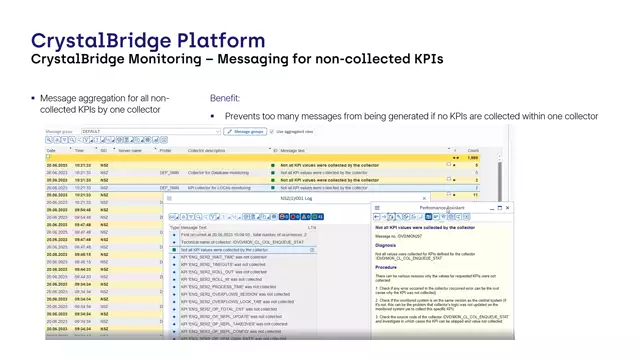Click the green success-count icon in Log toolbar
The image size is (640, 360).
[318, 217]
